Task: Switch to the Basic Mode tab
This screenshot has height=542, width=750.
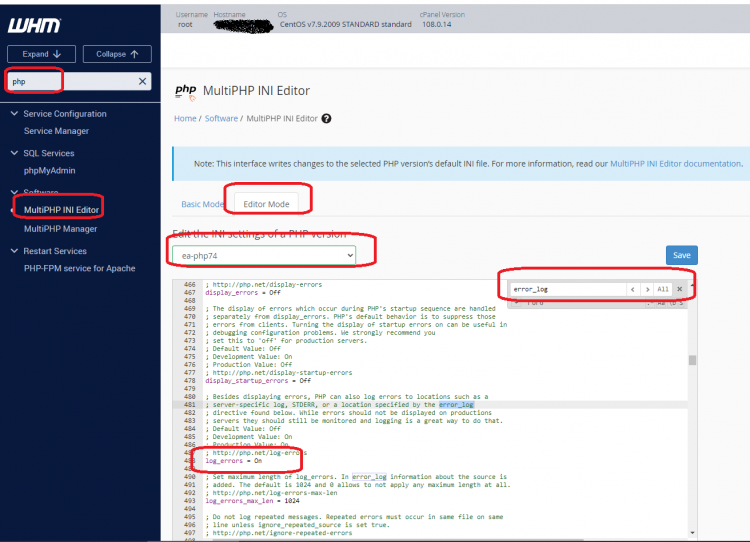Action: [x=201, y=204]
